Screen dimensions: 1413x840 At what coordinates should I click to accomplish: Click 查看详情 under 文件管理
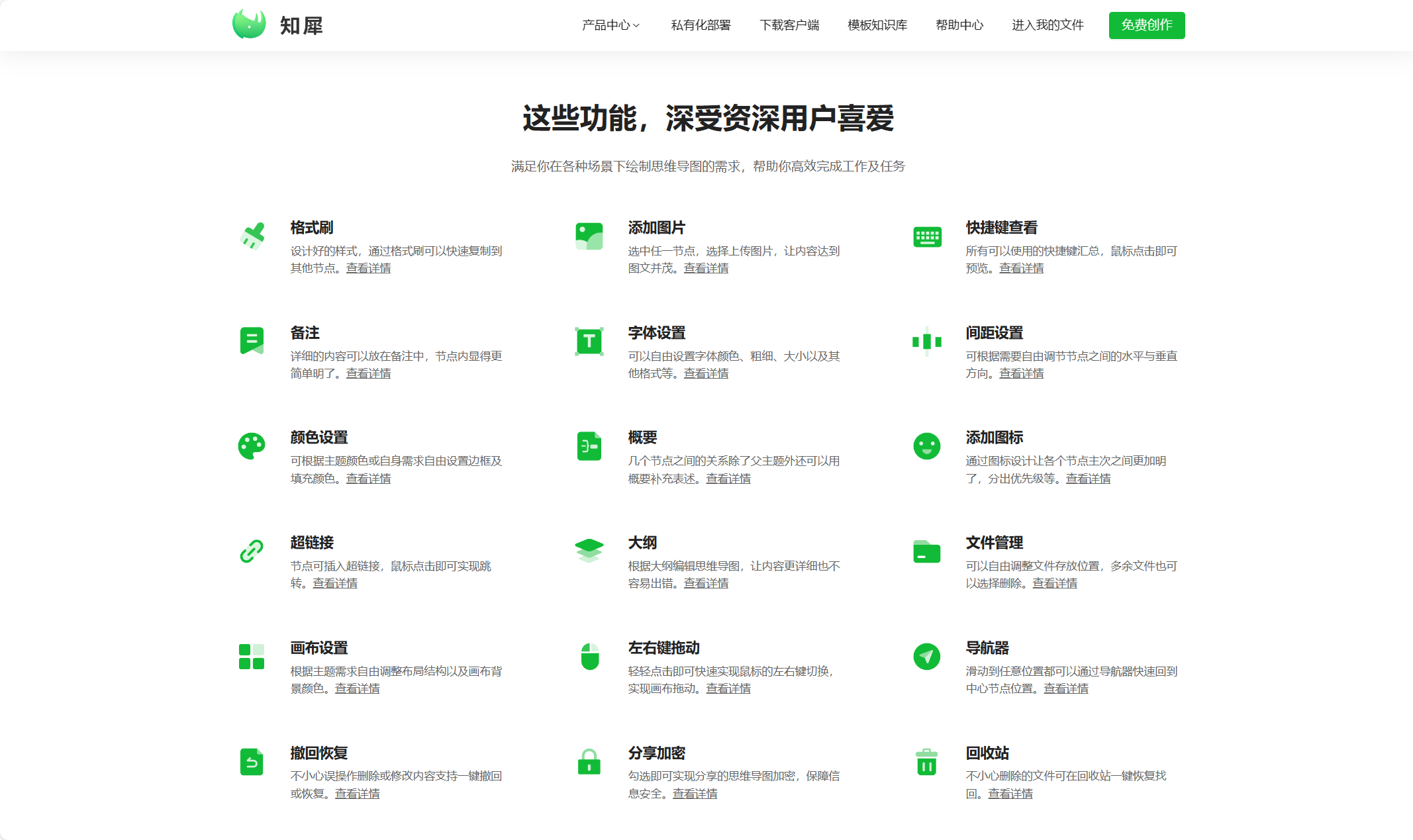(1055, 583)
